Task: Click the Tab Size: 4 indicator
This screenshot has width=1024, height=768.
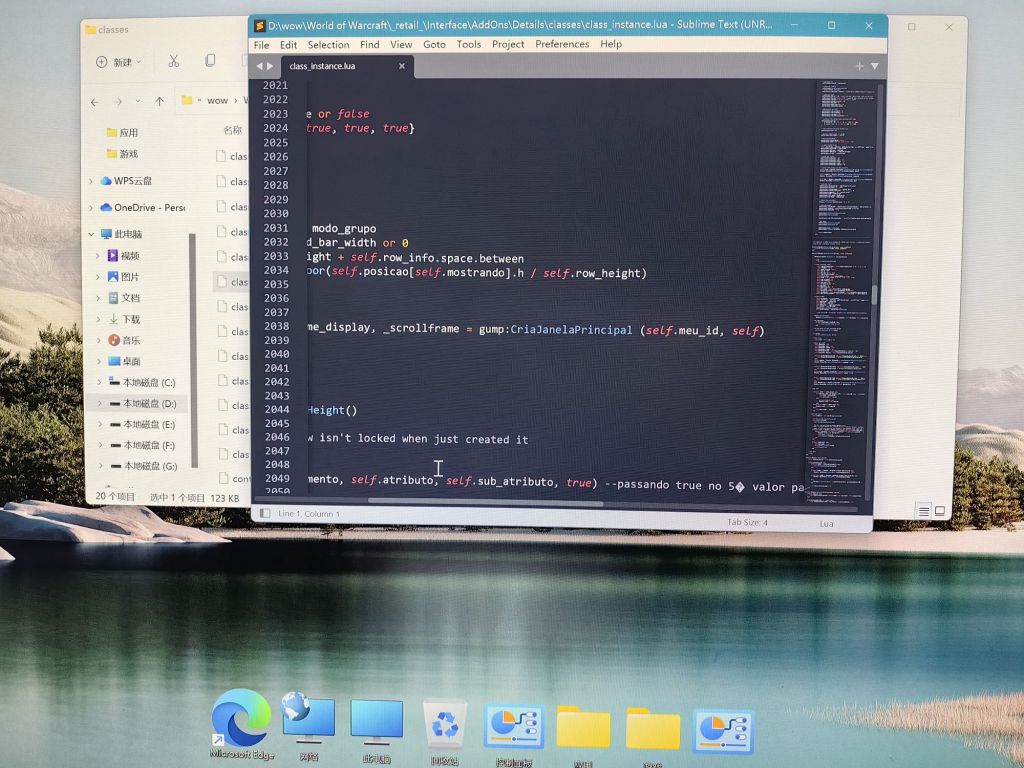Action: point(748,522)
